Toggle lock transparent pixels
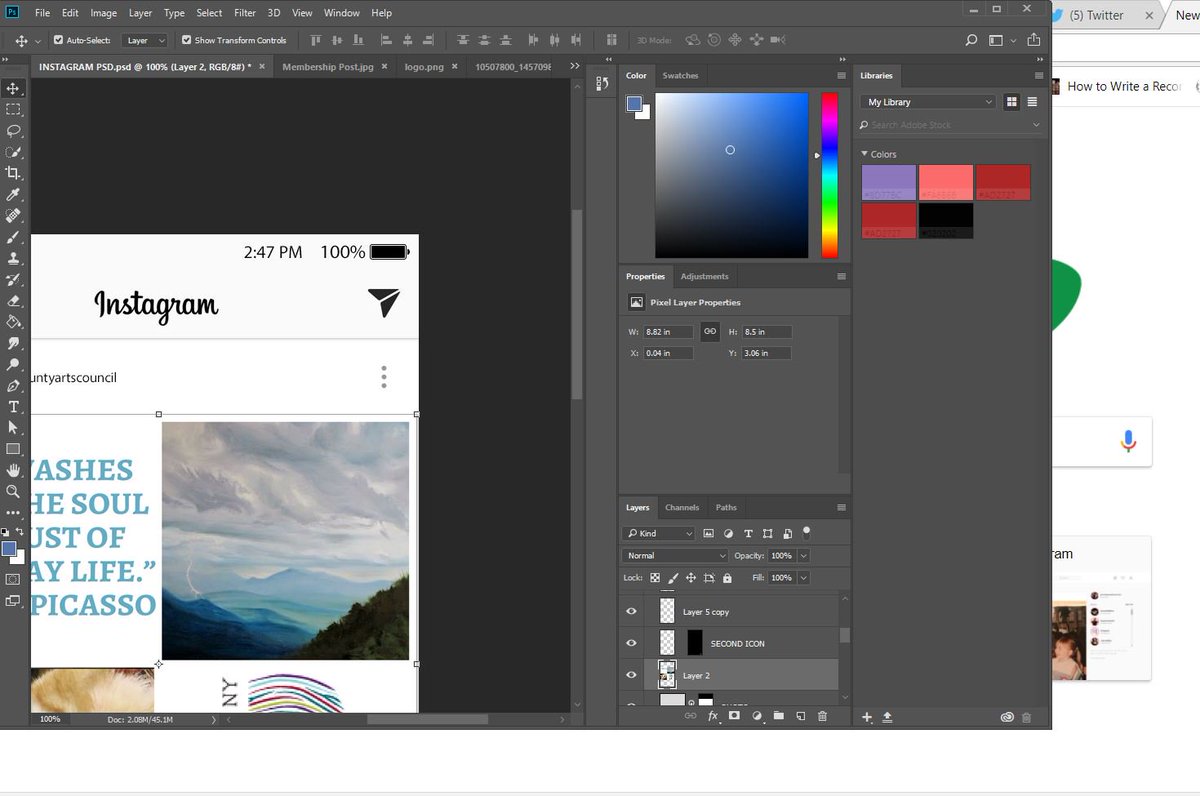The width and height of the screenshot is (1200, 796). [x=655, y=578]
